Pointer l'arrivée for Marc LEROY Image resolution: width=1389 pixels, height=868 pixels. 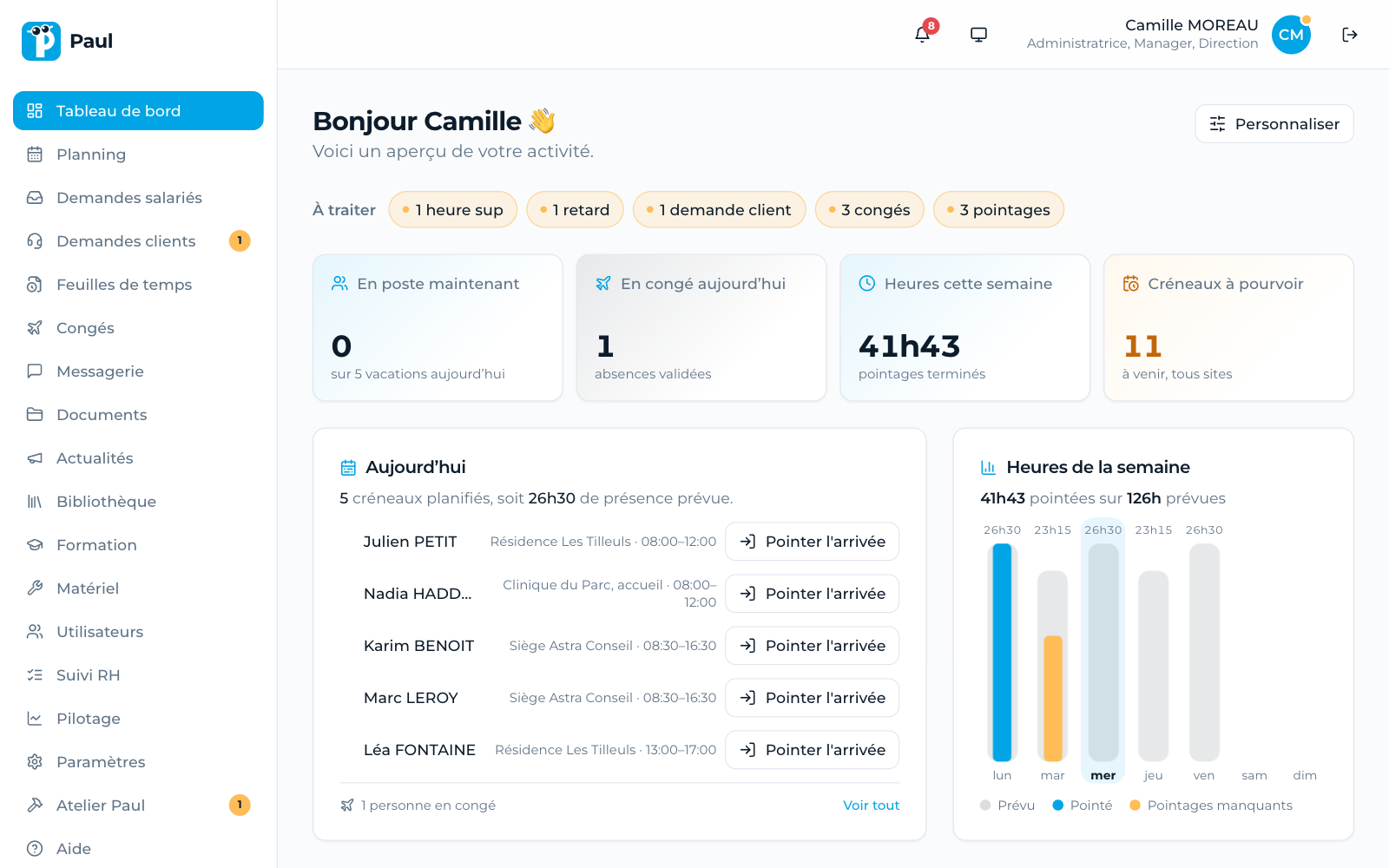[x=813, y=698]
